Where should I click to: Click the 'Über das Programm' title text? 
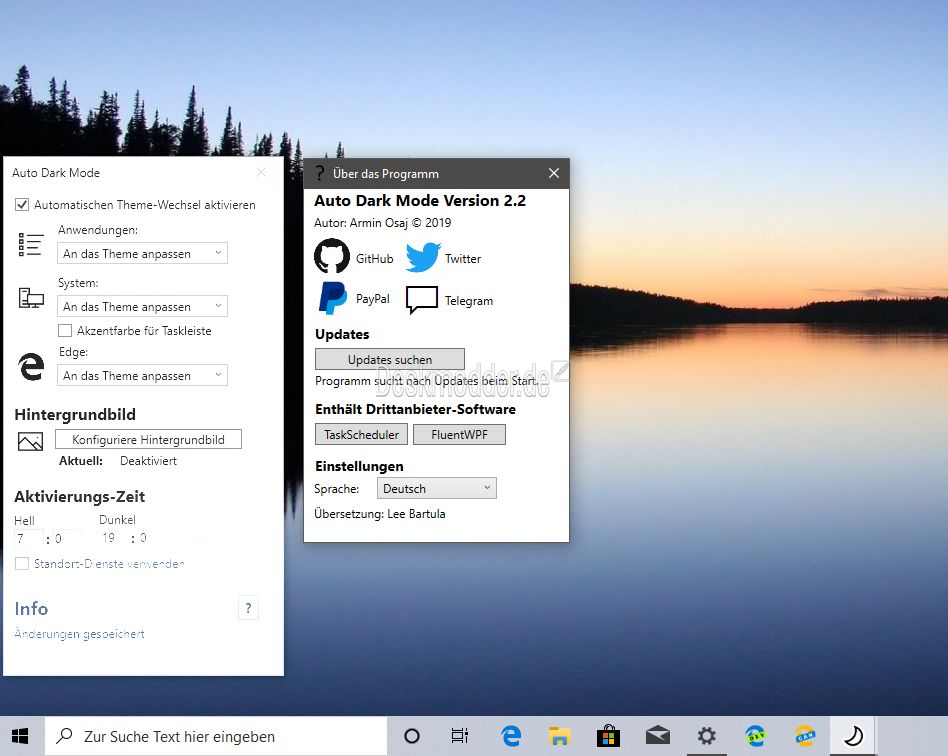click(x=386, y=174)
